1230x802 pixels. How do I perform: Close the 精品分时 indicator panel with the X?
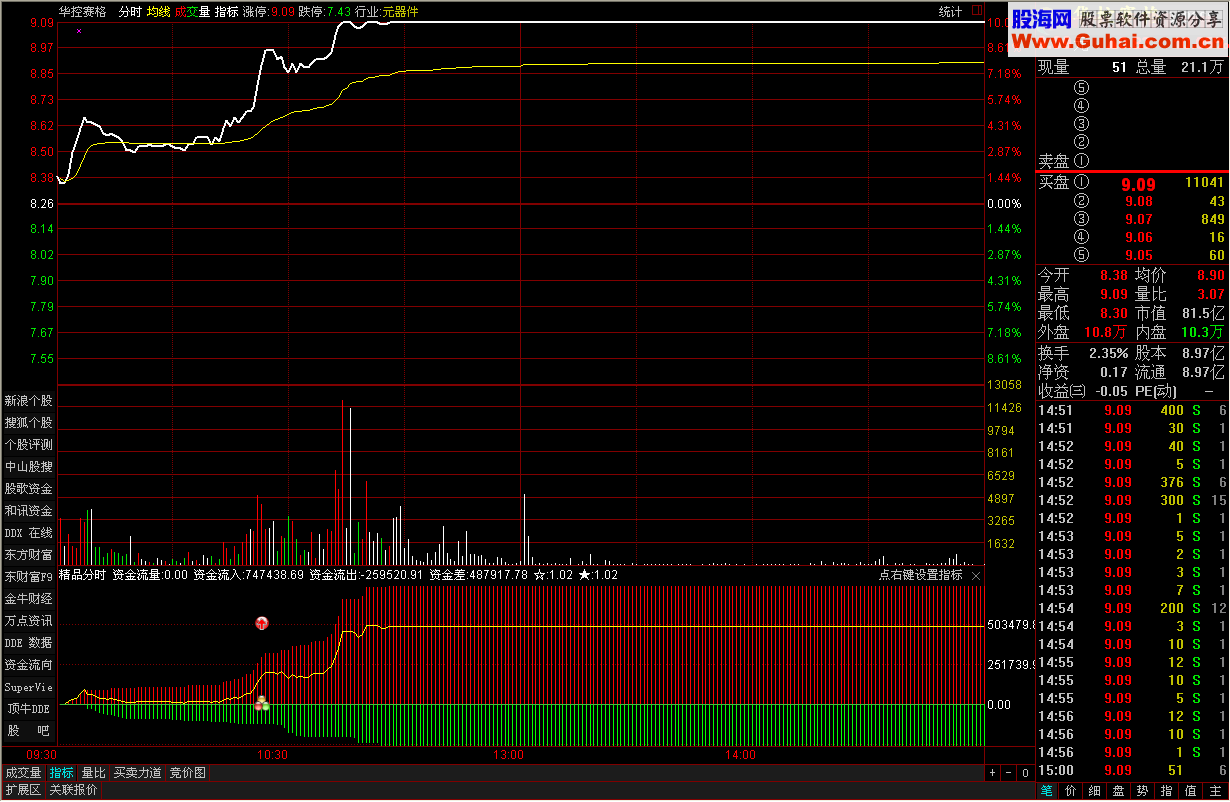(976, 576)
